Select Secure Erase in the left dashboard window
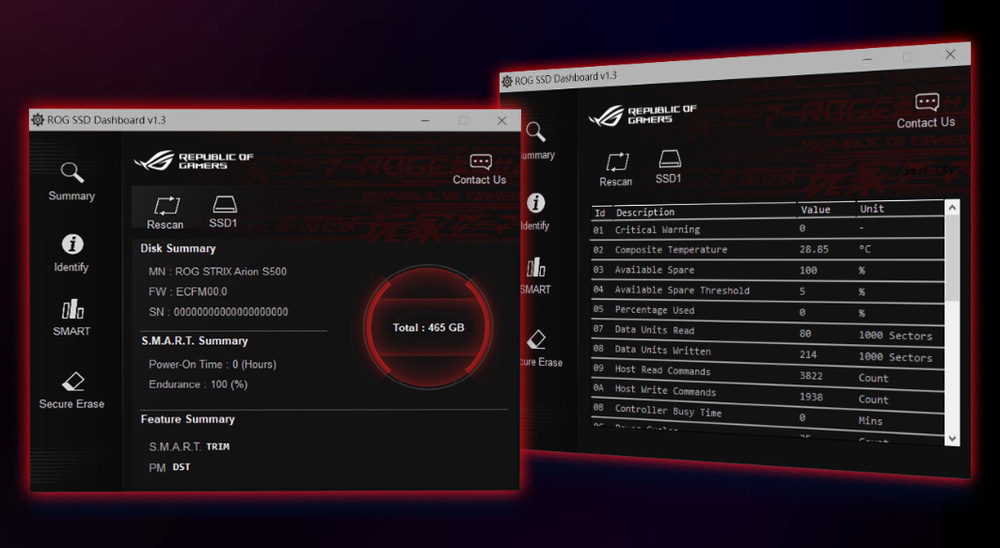 [71, 390]
